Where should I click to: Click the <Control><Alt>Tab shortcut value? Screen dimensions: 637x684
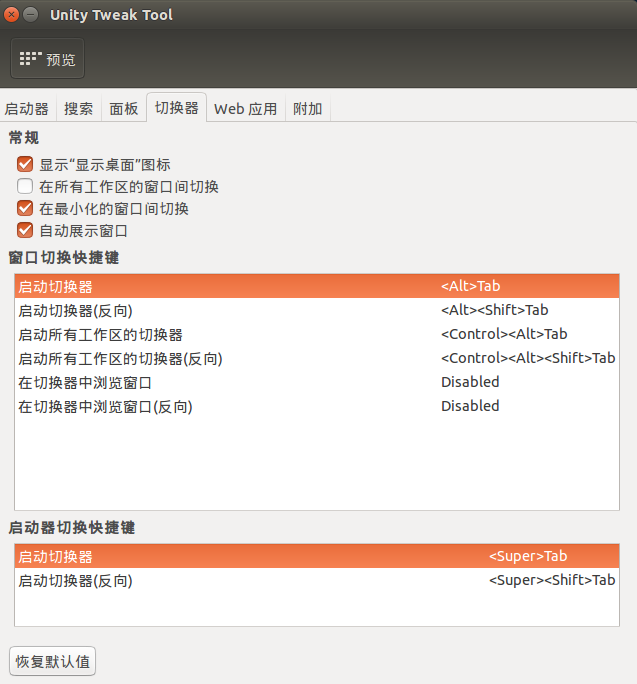(x=504, y=334)
